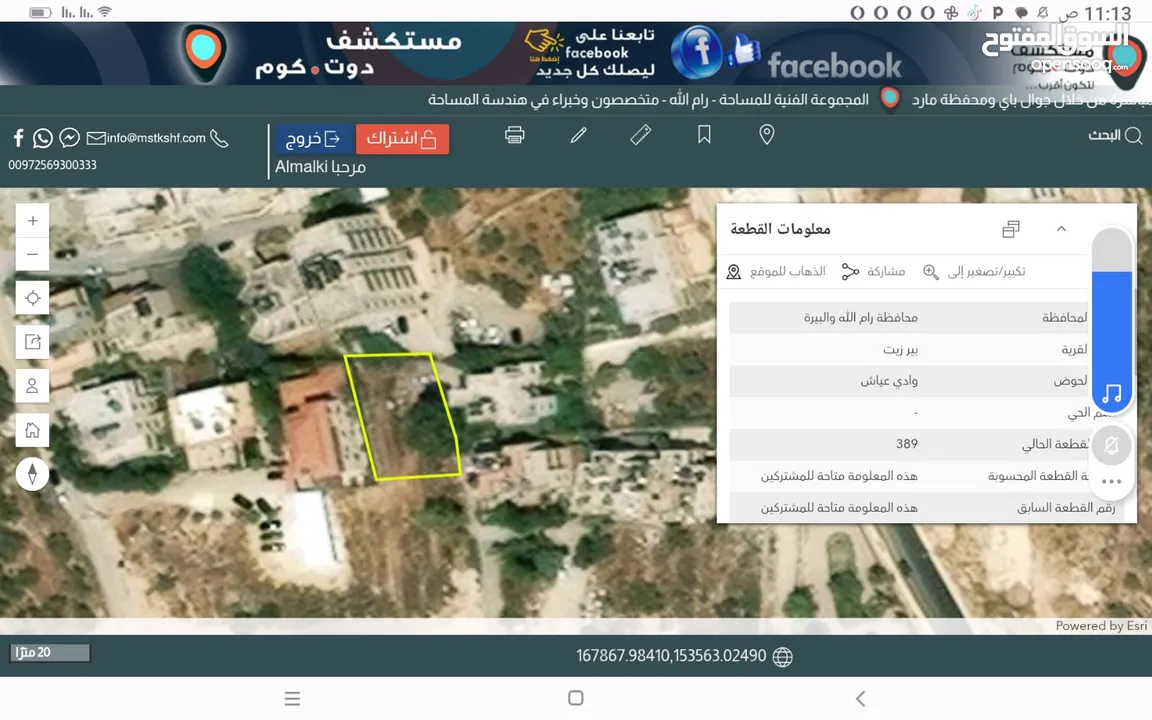1152x720 pixels.
Task: Select the pencil drawing tool on the toolbar
Action: (x=578, y=134)
